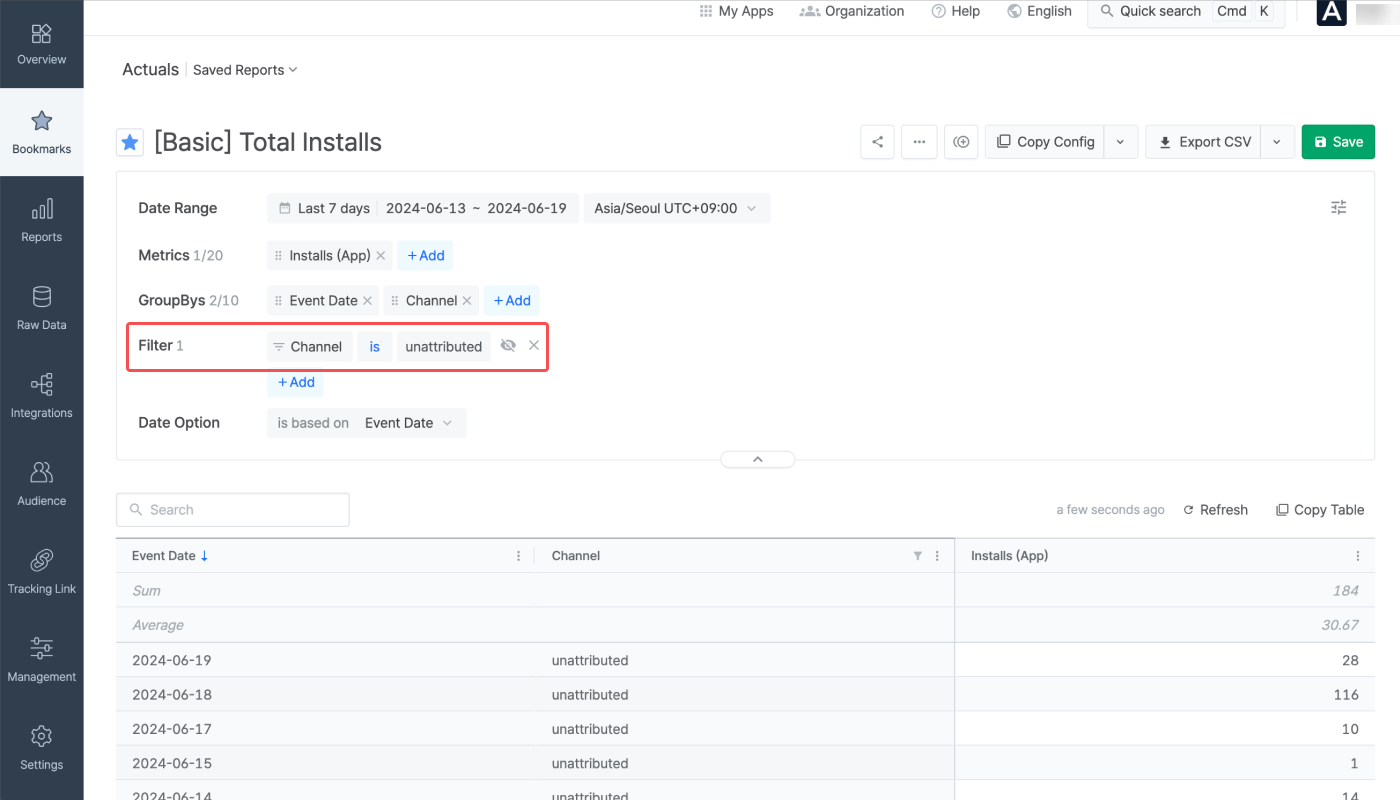Click the 2024-06-18 date cell
This screenshot has width=1400, height=800.
click(172, 695)
